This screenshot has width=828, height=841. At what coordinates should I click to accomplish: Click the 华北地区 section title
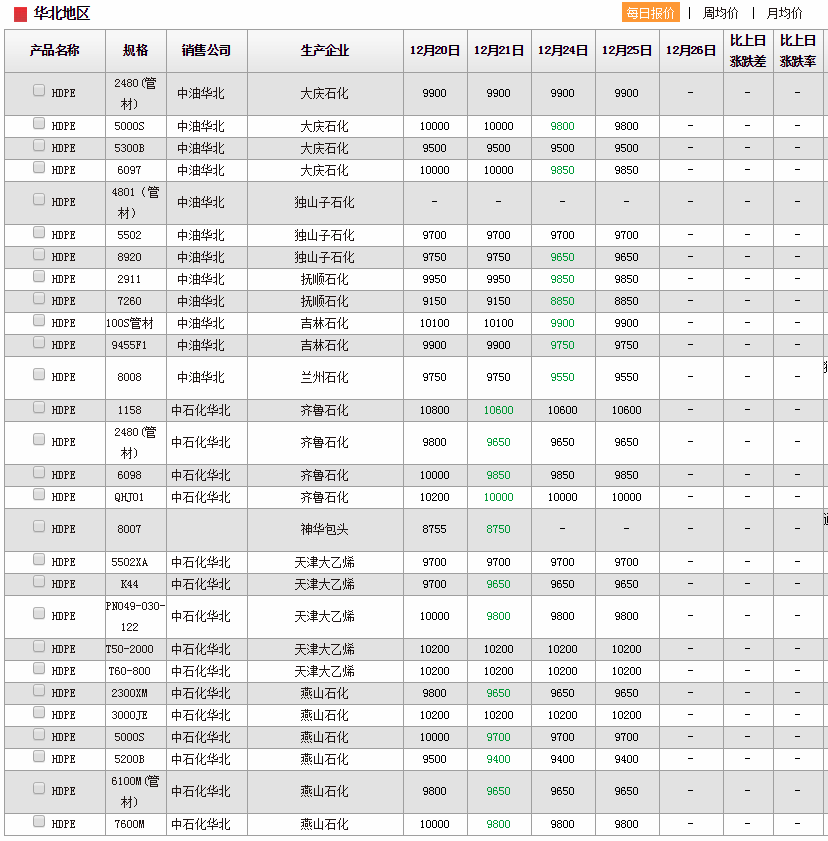(x=62, y=13)
